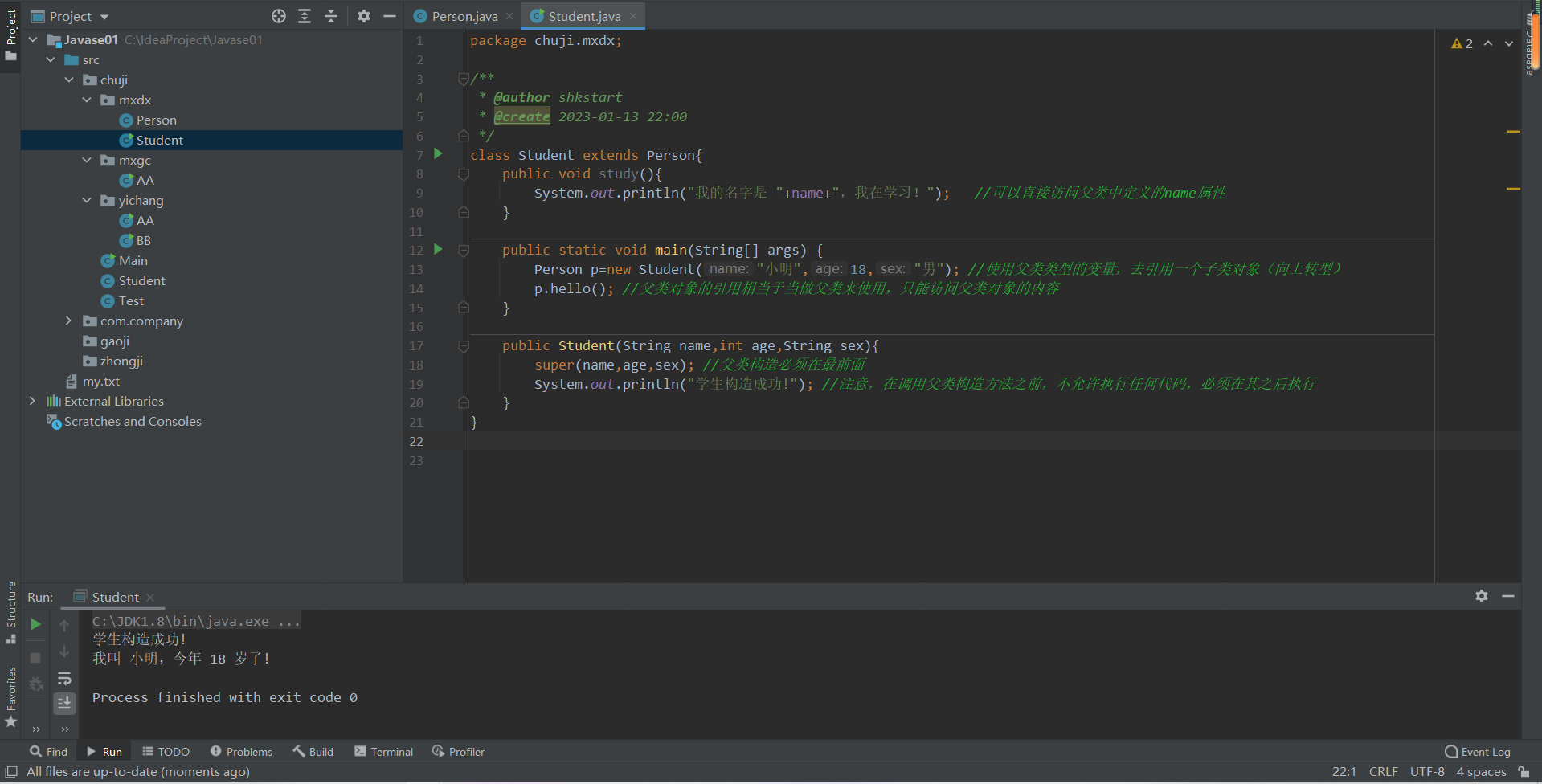
Task: Expand the com.company package
Action: [69, 321]
